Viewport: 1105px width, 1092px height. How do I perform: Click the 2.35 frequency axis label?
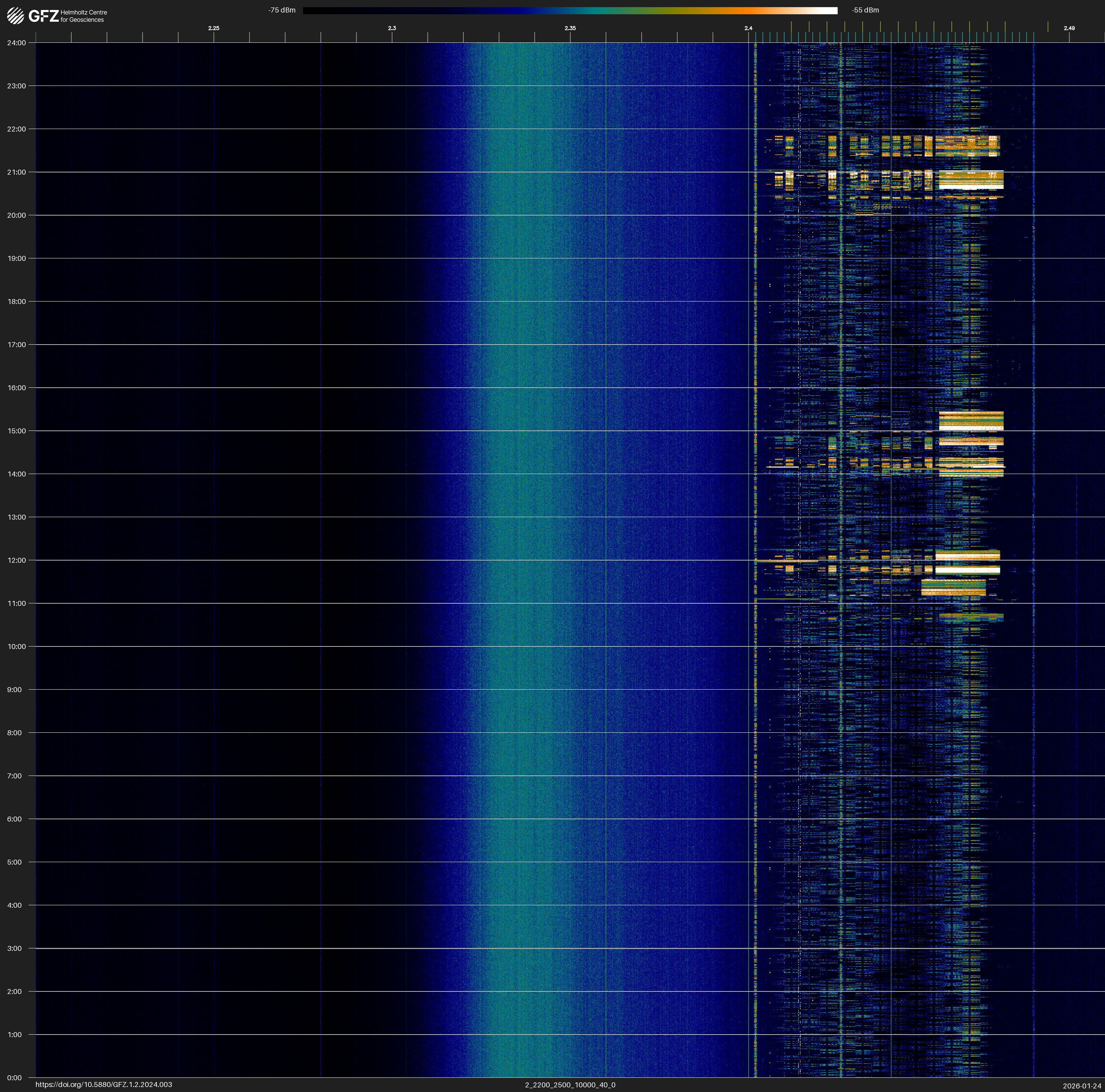570,28
